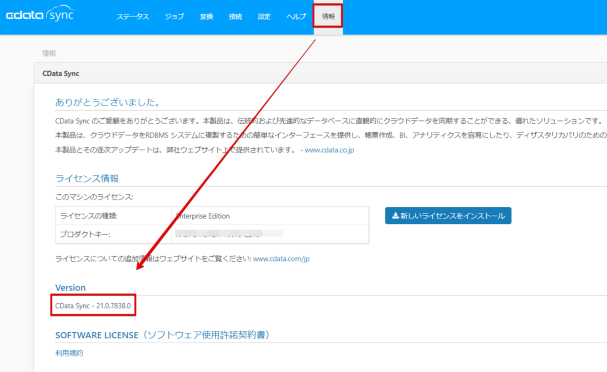Switch to the 変換 tab

point(206,17)
